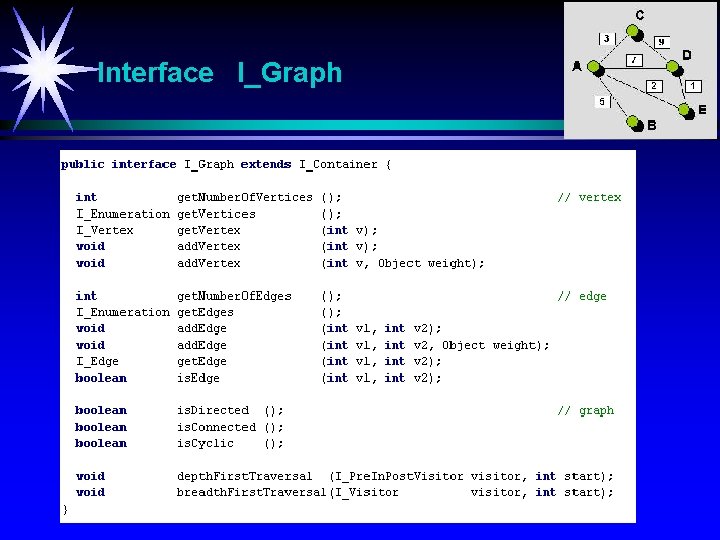720x540 pixels.
Task: Click the method name "getEdges"
Action: click(x=205, y=313)
